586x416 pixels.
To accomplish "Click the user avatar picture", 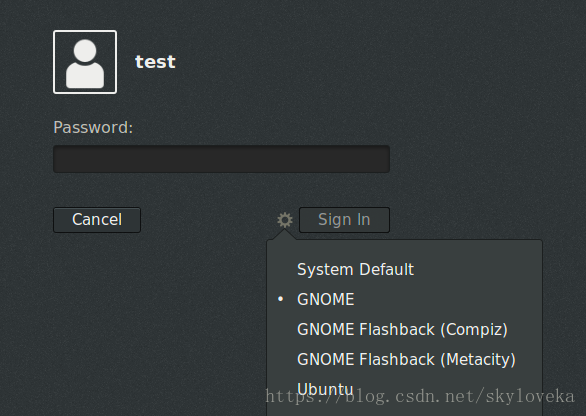I will point(85,62).
